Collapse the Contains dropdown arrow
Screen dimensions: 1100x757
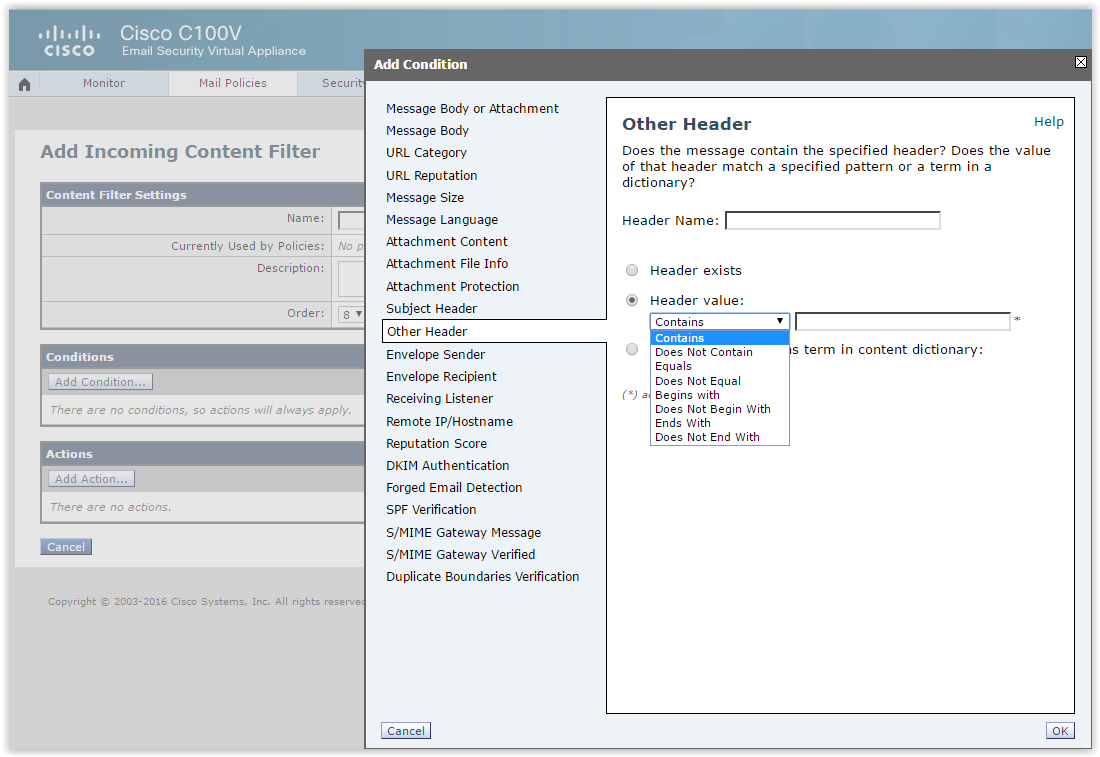pyautogui.click(x=779, y=321)
